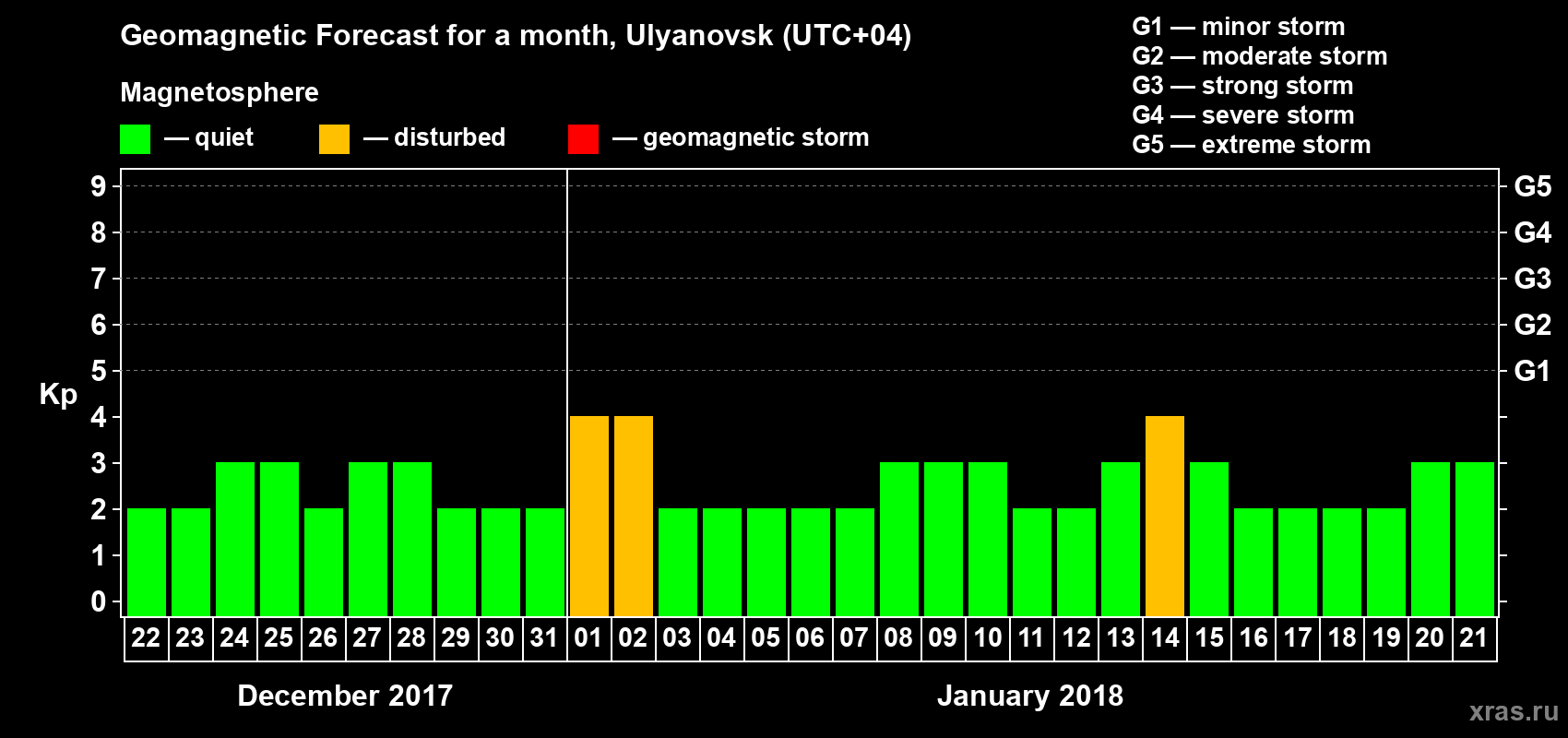Click the green bar for December 24
Image resolution: width=1568 pixels, height=738 pixels.
pyautogui.click(x=235, y=539)
